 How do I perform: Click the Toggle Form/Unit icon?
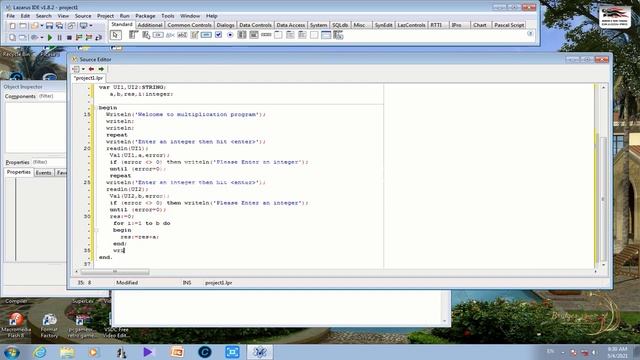pos(71,26)
